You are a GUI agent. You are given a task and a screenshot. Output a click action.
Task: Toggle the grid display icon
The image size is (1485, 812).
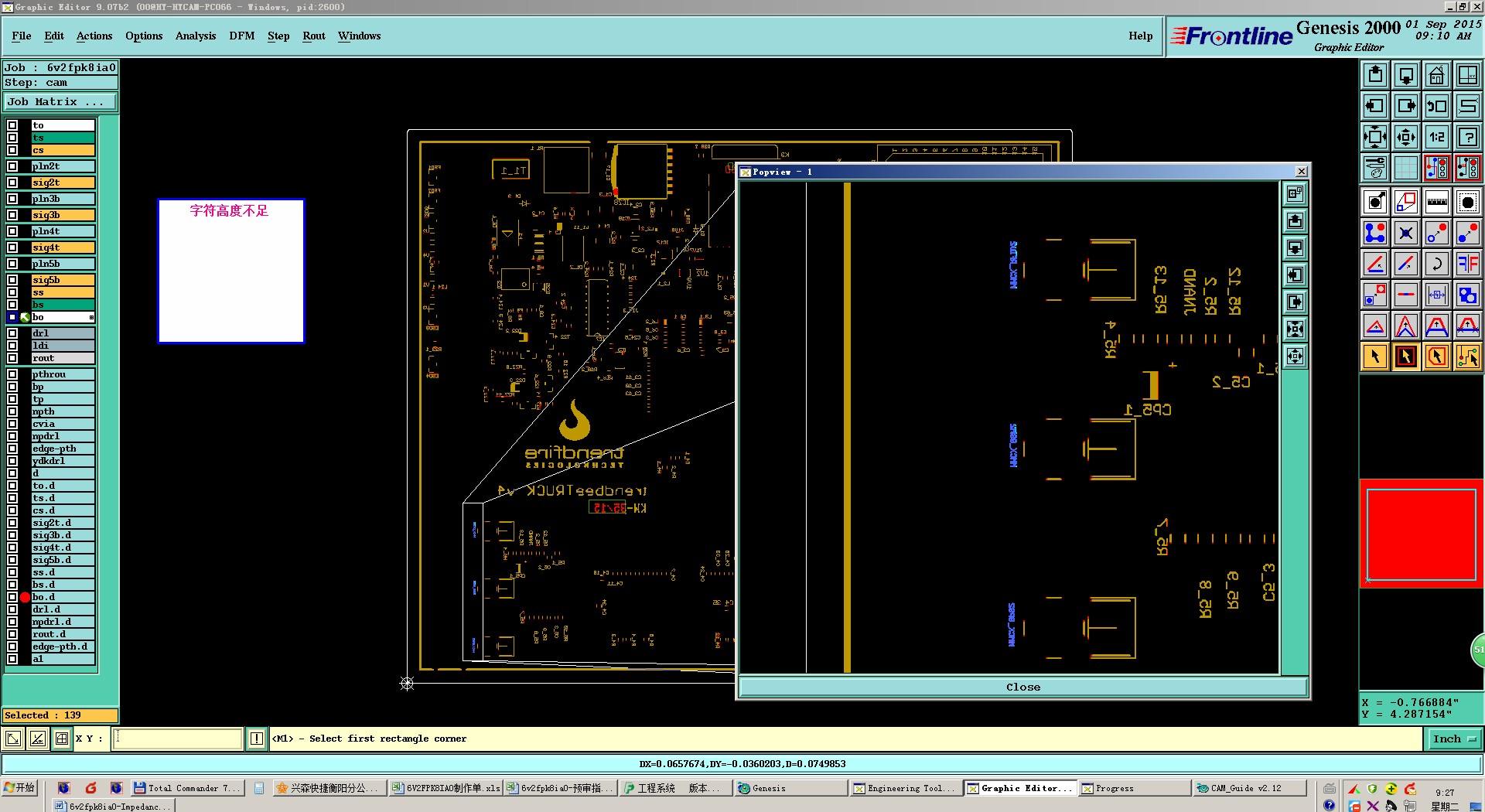pyautogui.click(x=1406, y=168)
